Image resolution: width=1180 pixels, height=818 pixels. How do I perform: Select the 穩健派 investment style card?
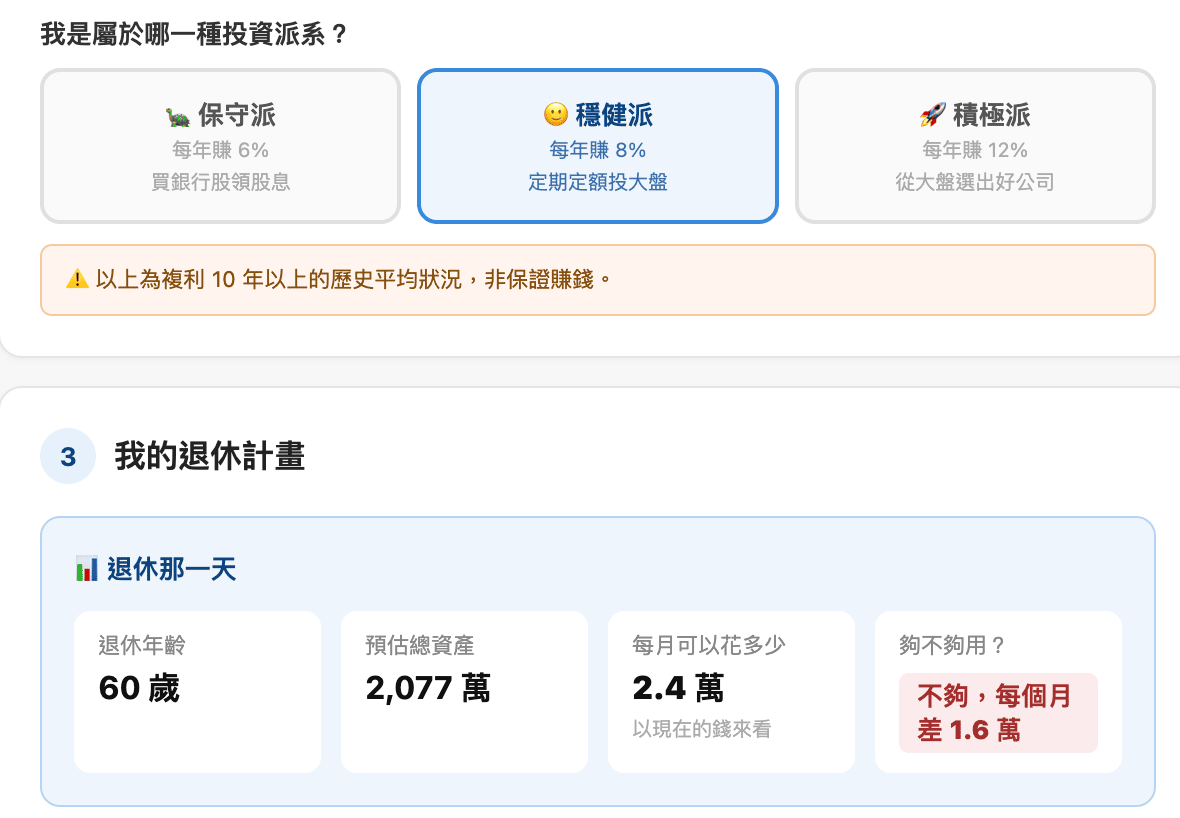pos(598,146)
